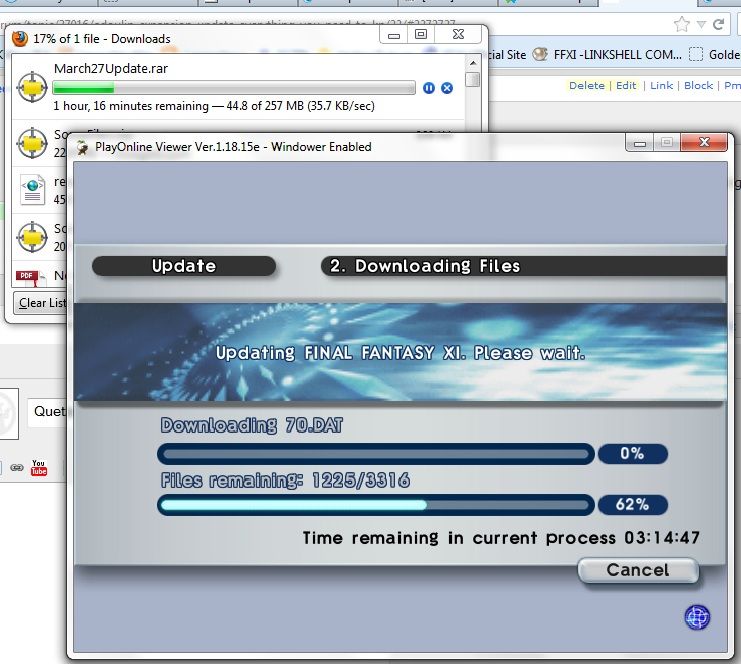Screen dimensions: 741x664
Task: Click the Edit link on forum post
Action: pyautogui.click(x=626, y=86)
